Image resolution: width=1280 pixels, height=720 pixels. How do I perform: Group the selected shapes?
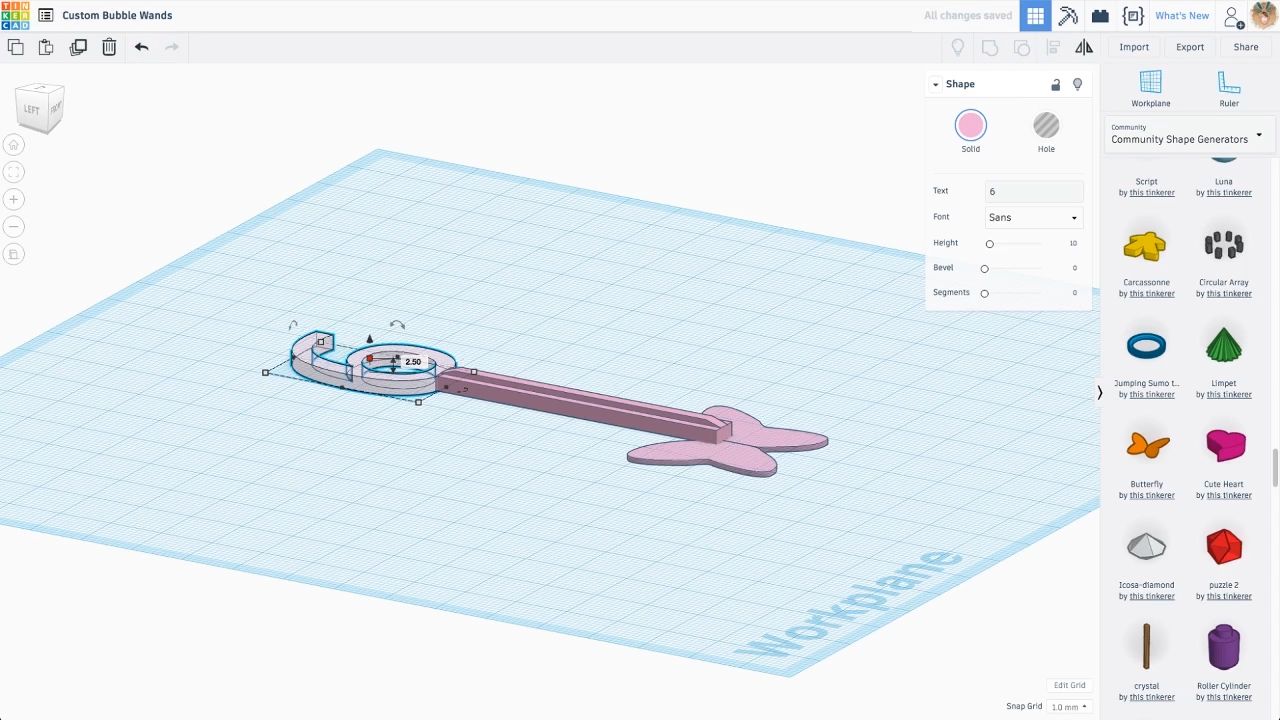click(x=990, y=47)
